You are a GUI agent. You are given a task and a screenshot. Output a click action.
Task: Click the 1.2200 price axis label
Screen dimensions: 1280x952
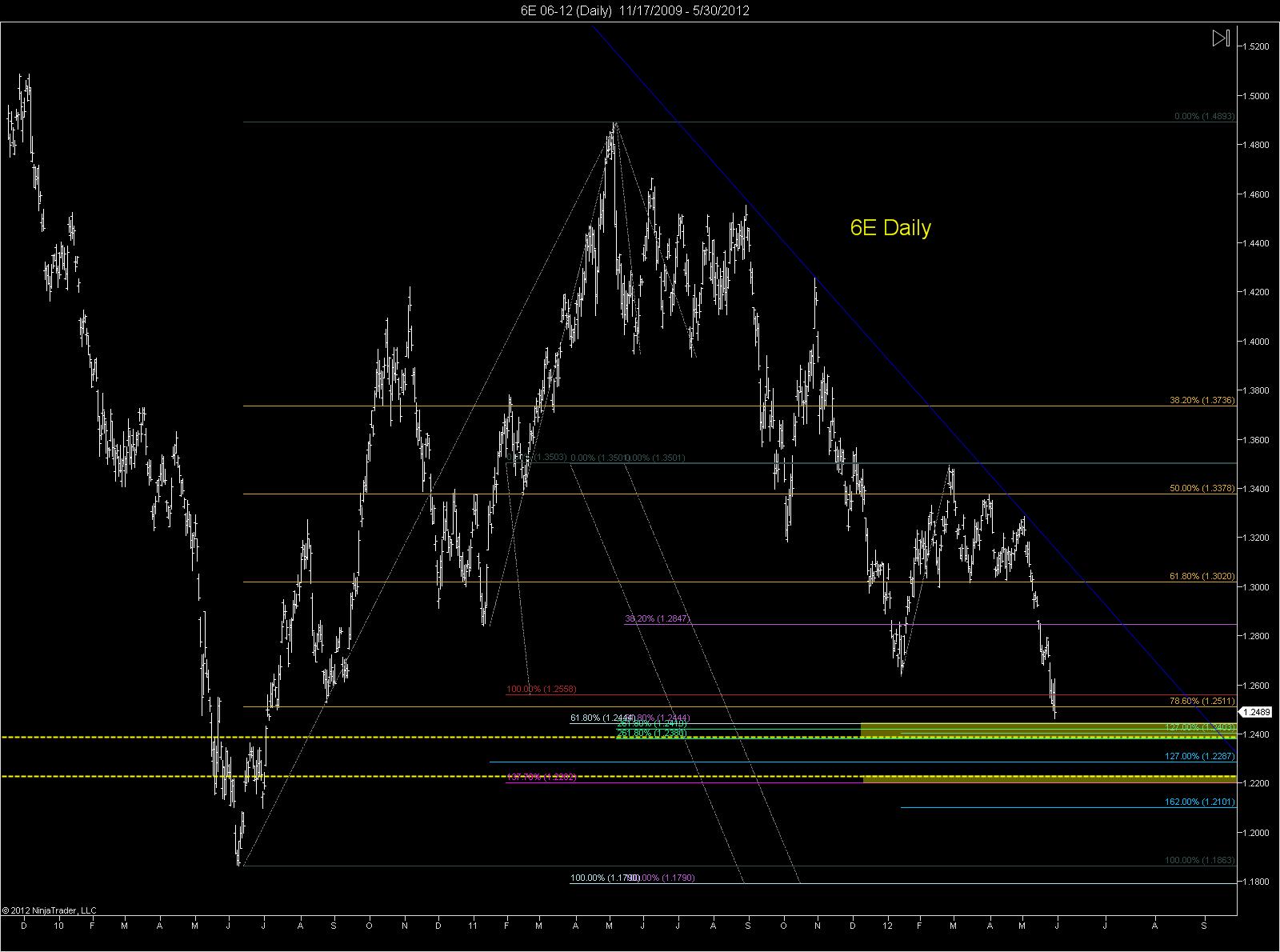pyautogui.click(x=1255, y=783)
